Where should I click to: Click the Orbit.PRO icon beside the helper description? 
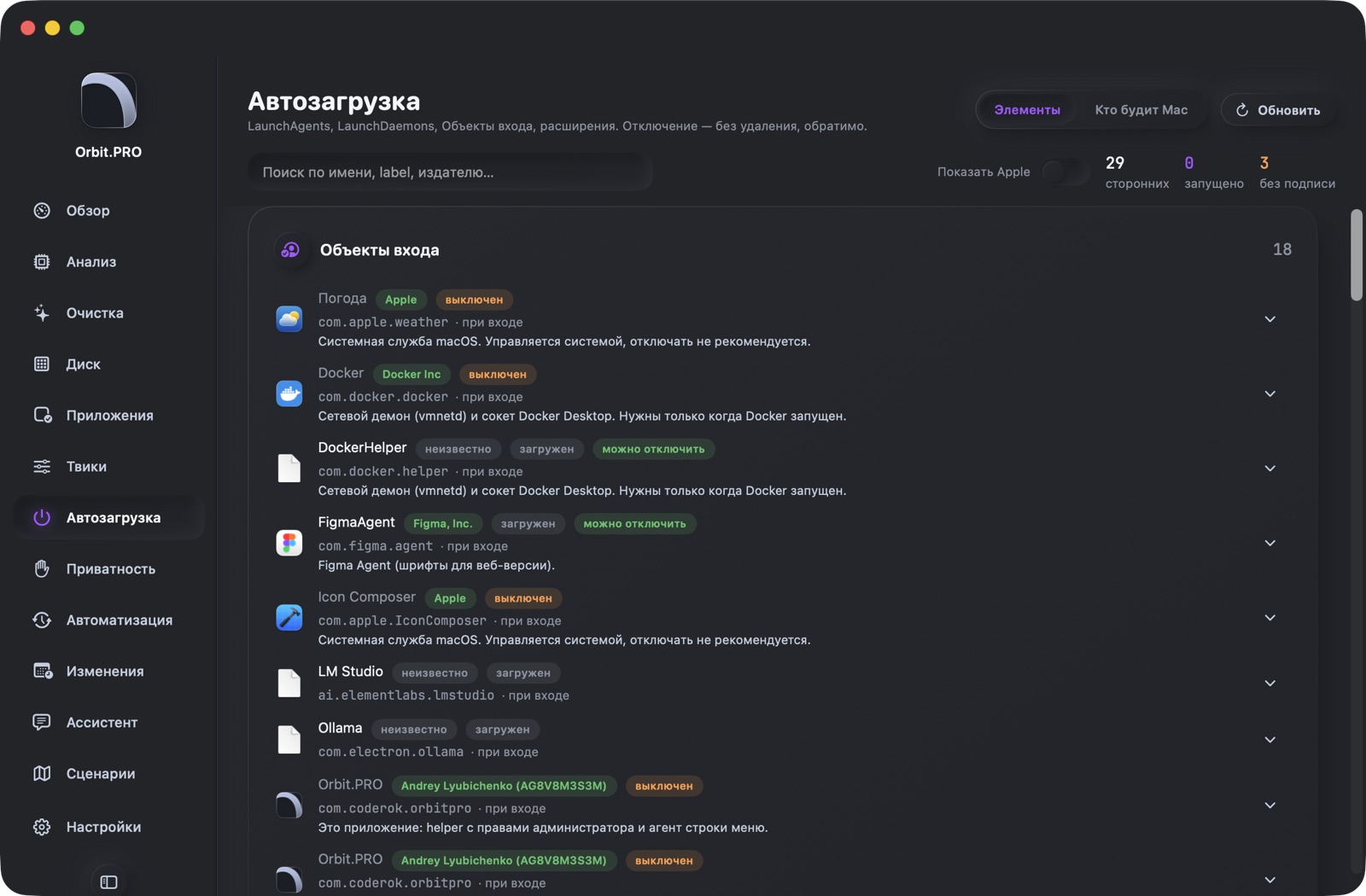289,806
